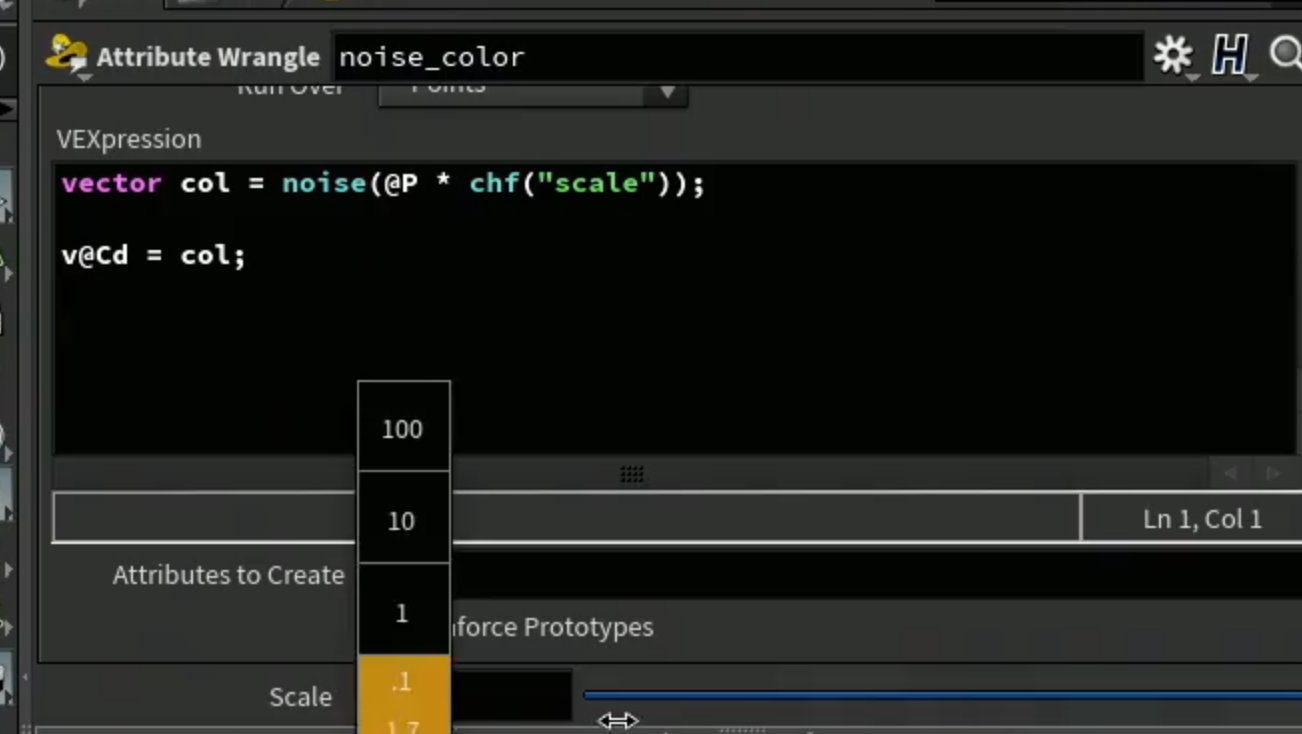Click the dotted grip handle below editor

(x=631, y=474)
